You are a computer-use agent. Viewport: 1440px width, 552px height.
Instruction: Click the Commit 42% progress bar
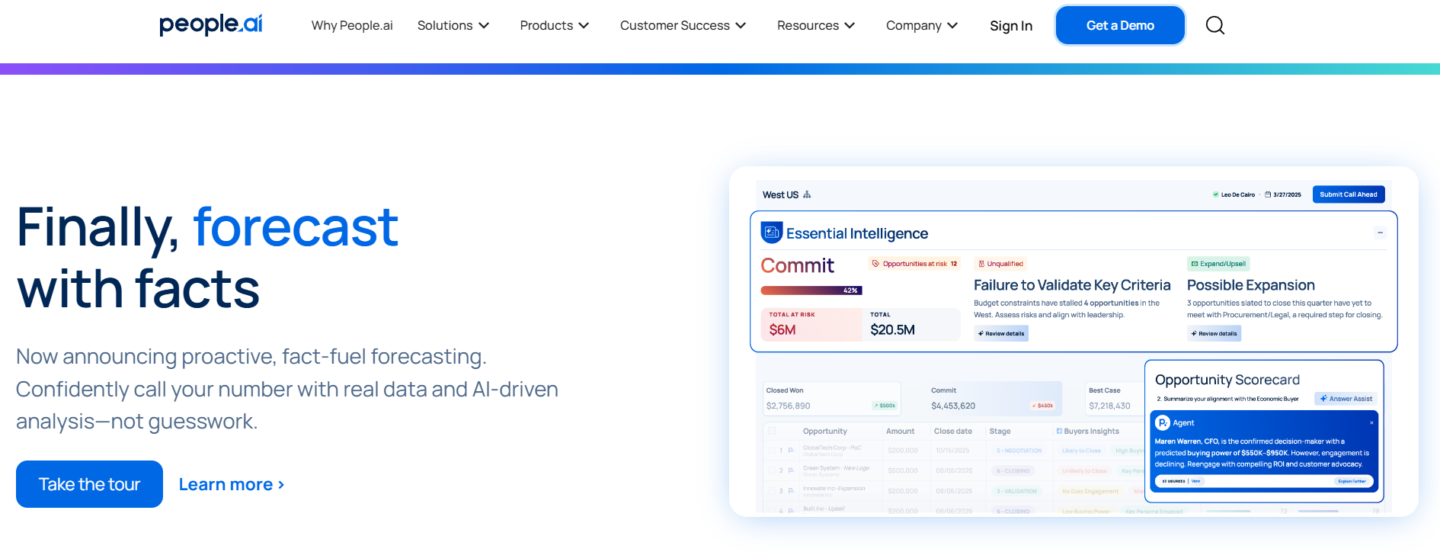pos(811,290)
